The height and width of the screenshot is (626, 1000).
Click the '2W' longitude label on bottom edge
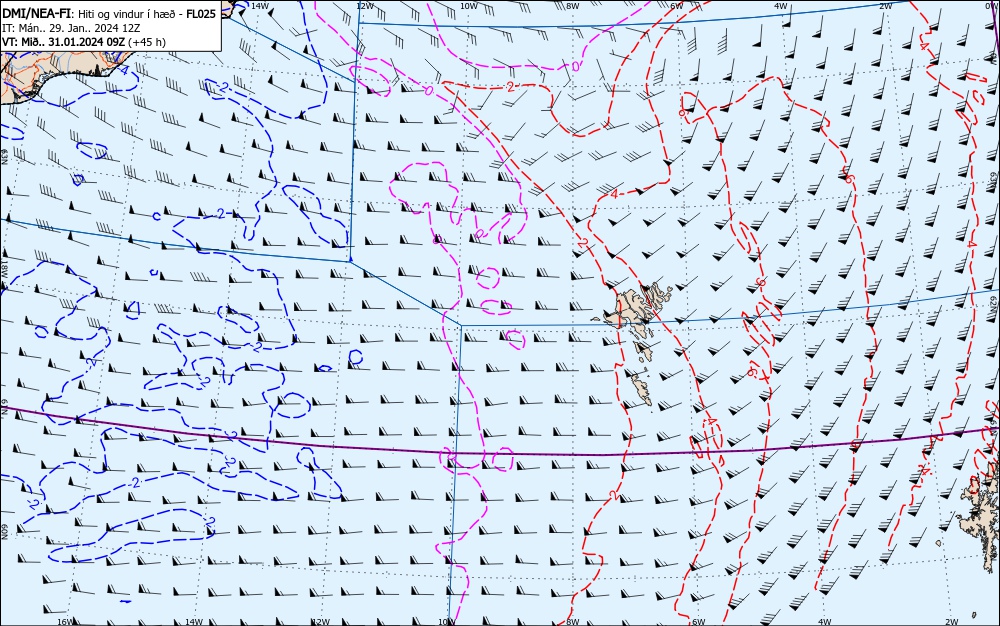click(952, 622)
